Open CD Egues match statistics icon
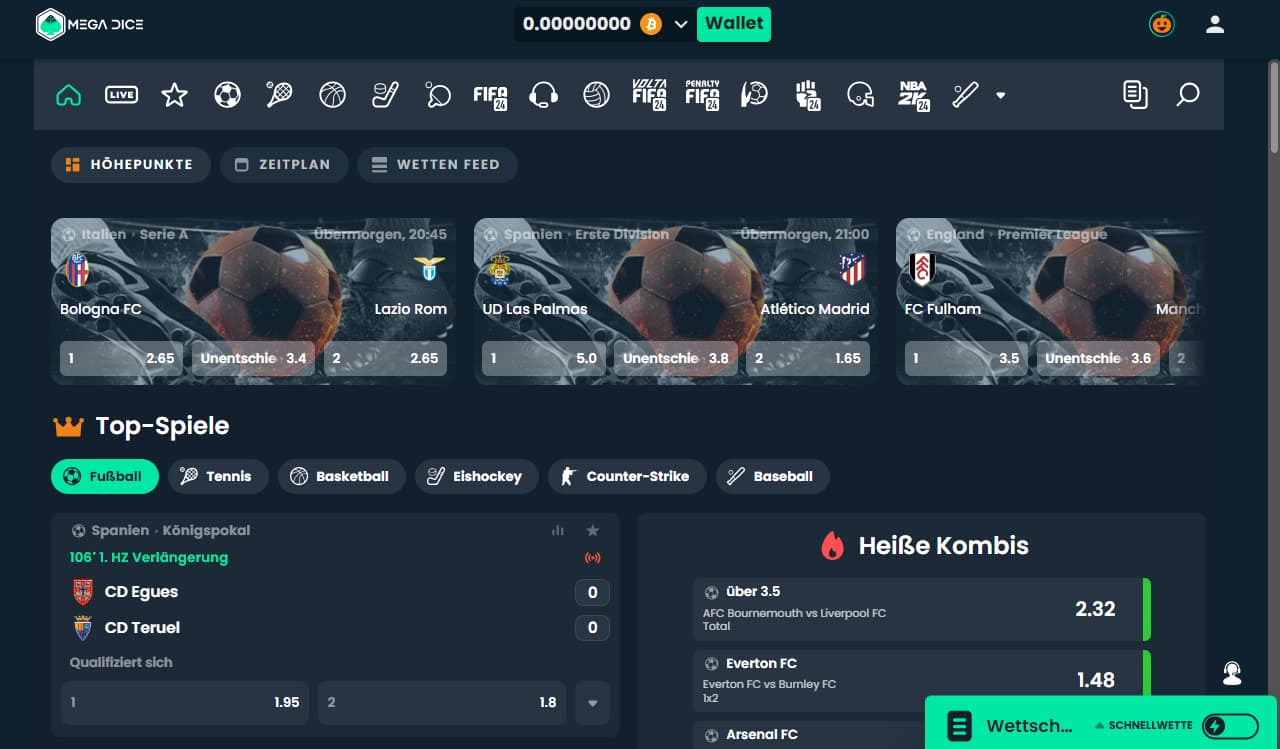The height and width of the screenshot is (749, 1280). (558, 531)
